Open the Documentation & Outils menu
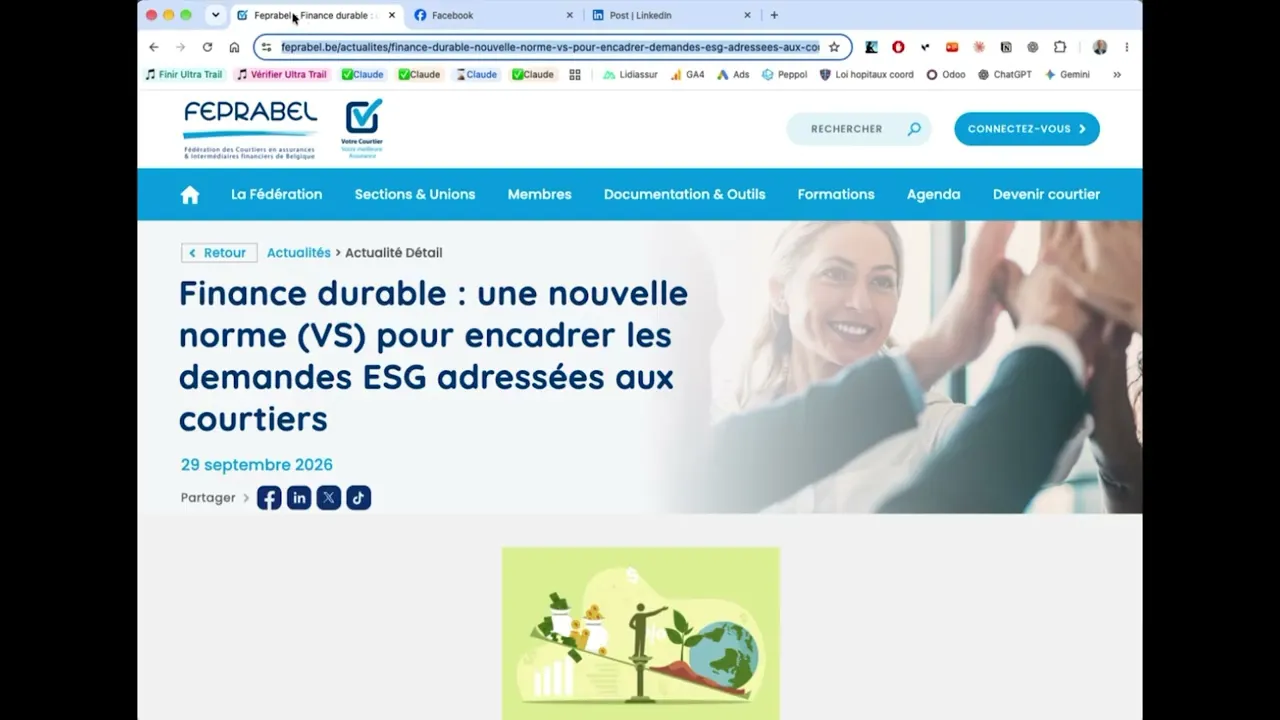Viewport: 1280px width, 720px height. tap(684, 195)
